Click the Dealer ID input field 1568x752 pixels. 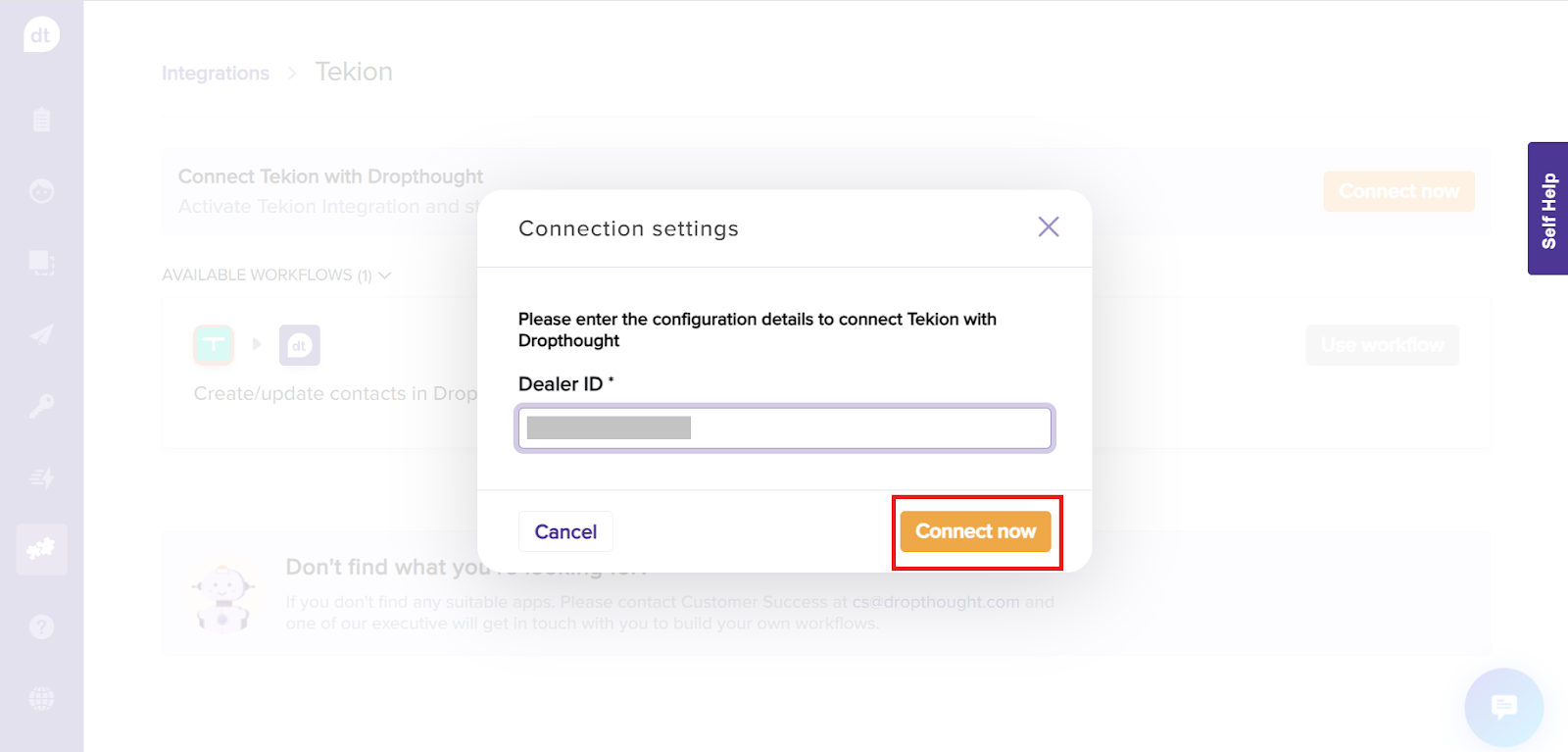pyautogui.click(x=784, y=427)
